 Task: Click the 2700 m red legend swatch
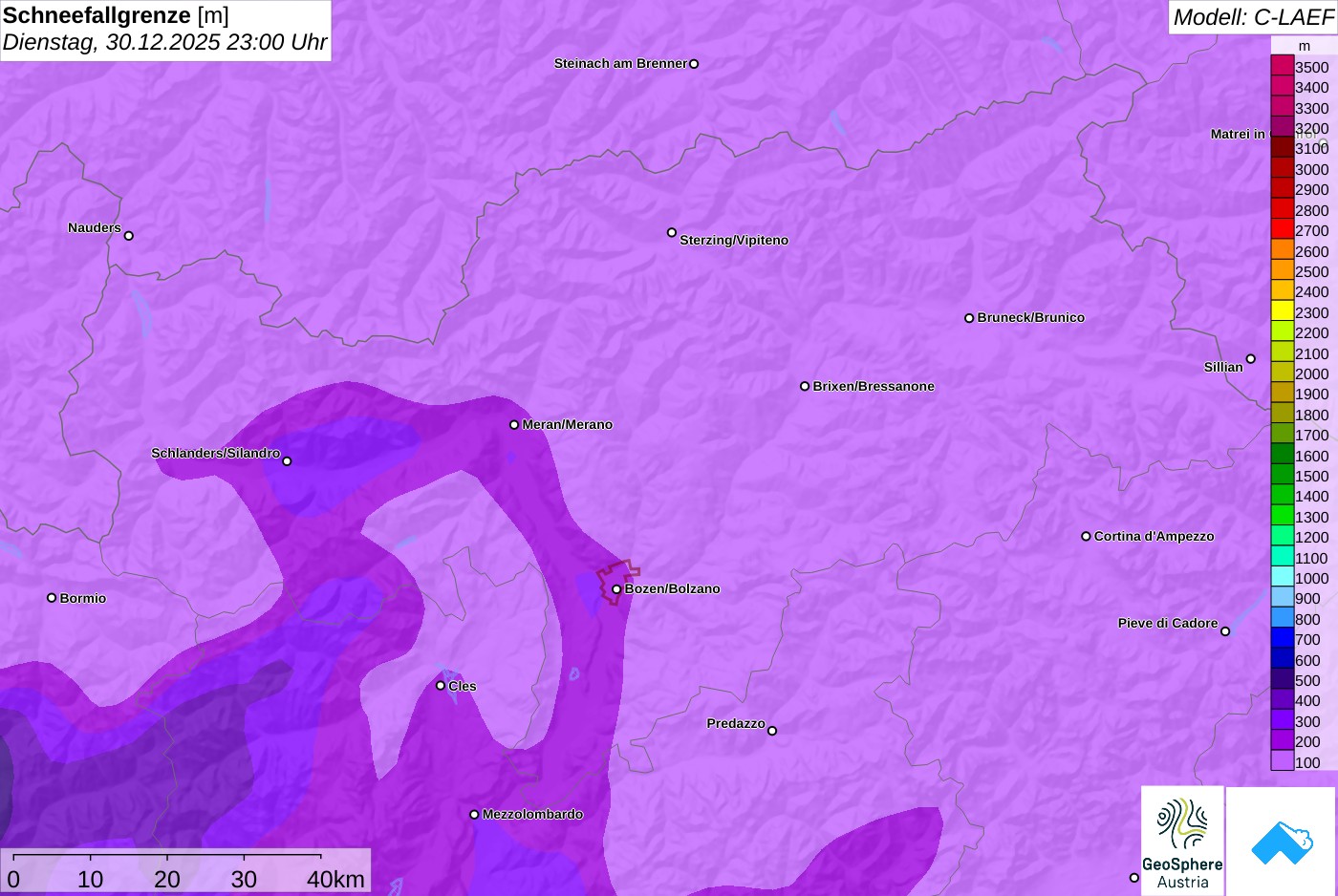pyautogui.click(x=1282, y=229)
